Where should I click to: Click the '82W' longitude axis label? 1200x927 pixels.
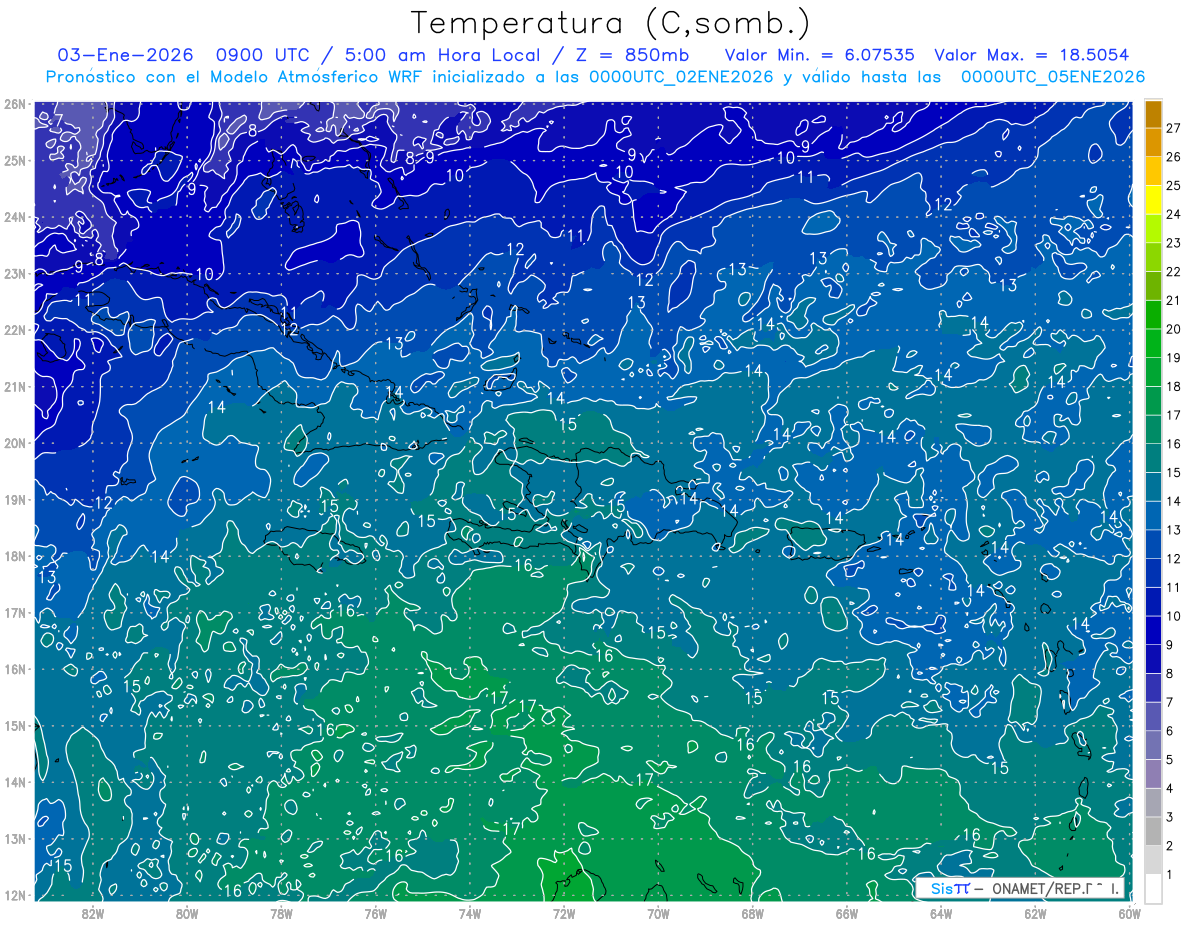(x=93, y=913)
